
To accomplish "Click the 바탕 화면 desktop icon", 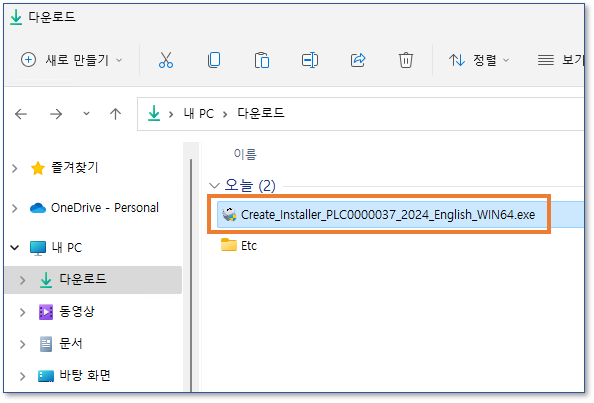I will (x=46, y=376).
